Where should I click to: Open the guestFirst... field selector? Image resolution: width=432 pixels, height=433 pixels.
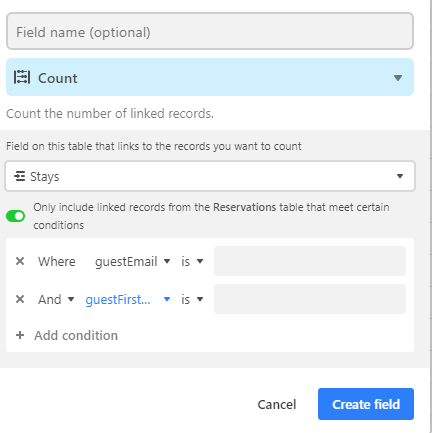[128, 299]
